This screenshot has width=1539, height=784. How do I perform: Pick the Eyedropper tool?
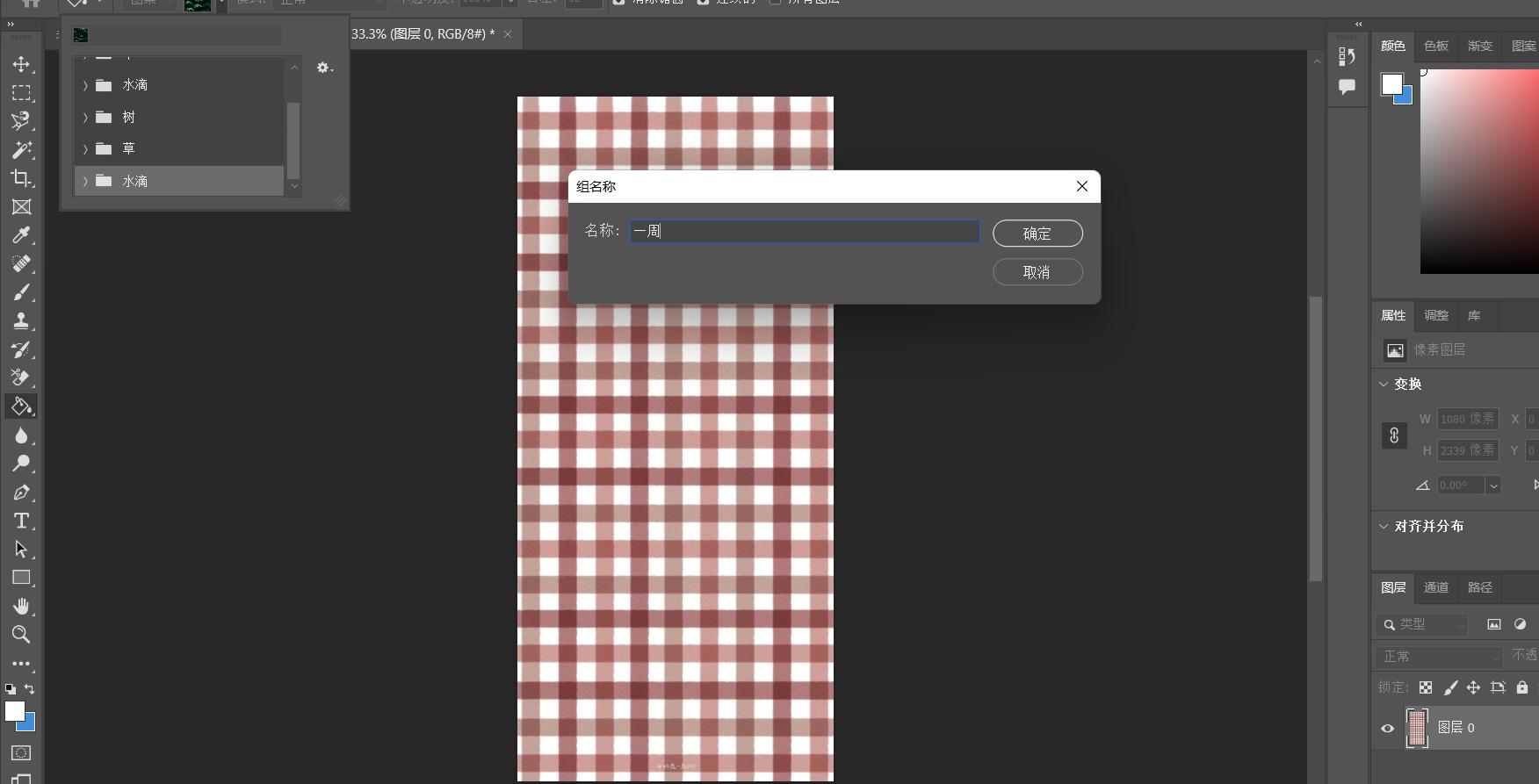pos(21,235)
